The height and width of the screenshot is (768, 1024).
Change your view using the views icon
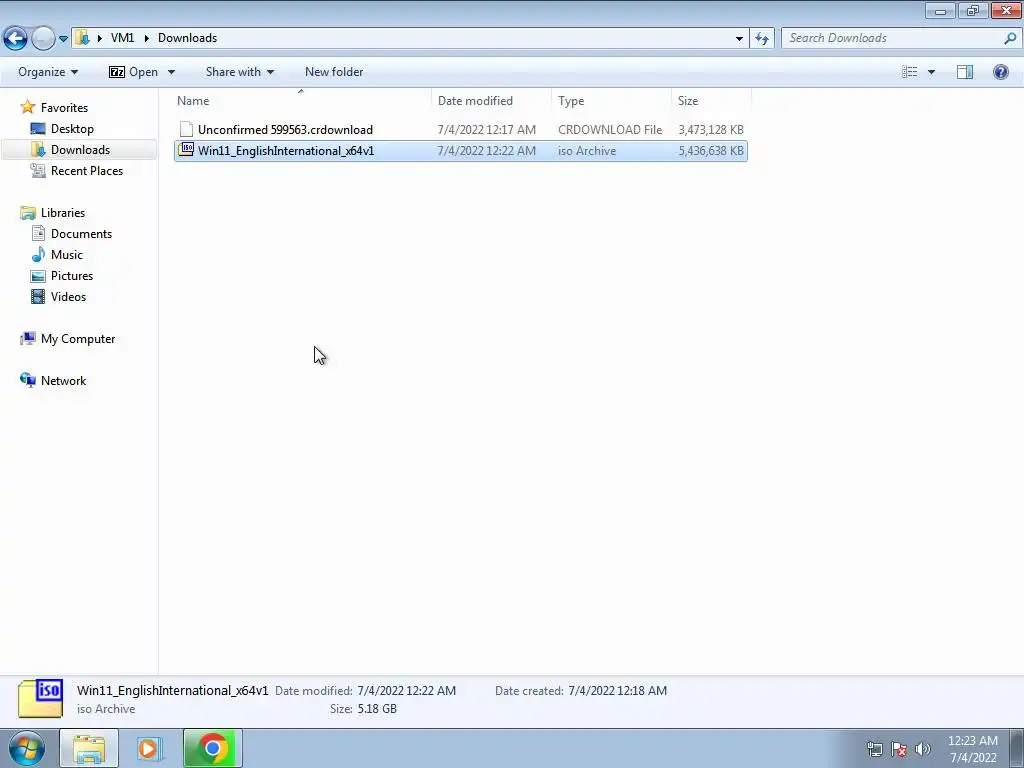tap(910, 72)
